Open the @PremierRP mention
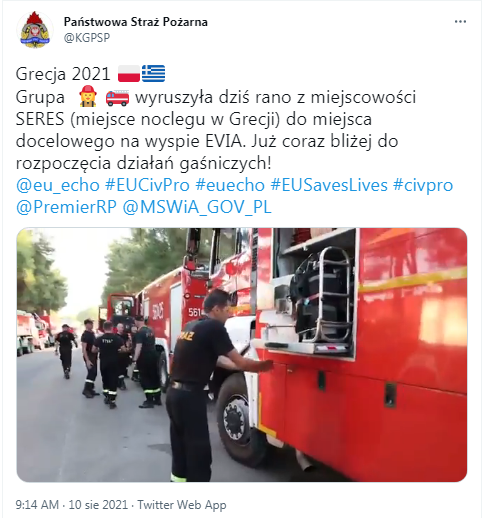Image resolution: width=482 pixels, height=518 pixels. tap(66, 207)
